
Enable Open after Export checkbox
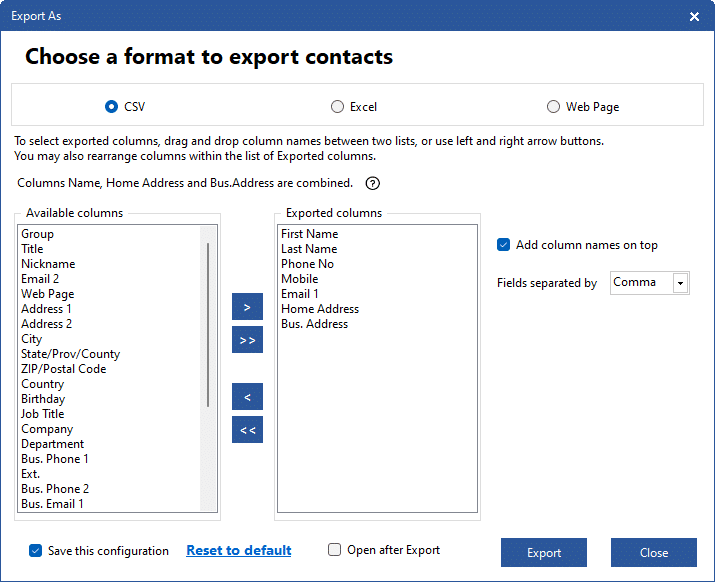tap(334, 550)
